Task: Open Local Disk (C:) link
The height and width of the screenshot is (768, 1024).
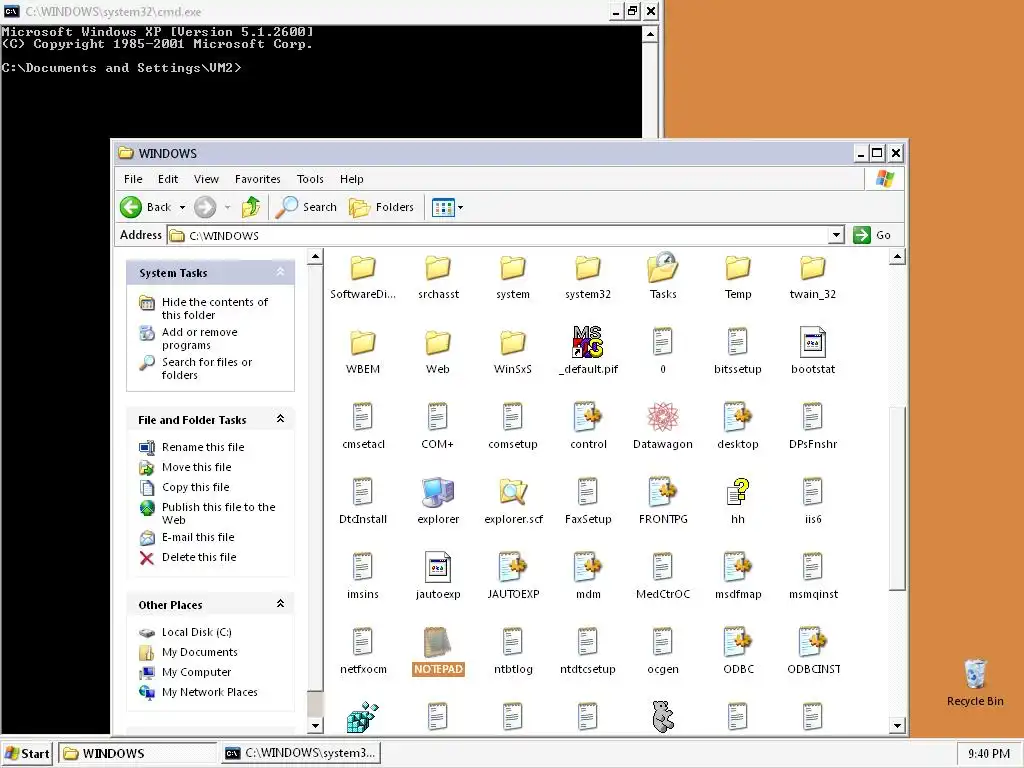Action: coord(197,632)
